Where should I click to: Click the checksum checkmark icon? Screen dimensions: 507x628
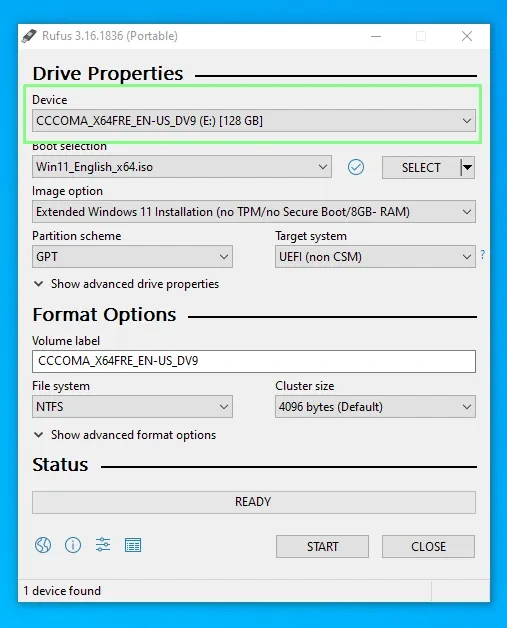(x=356, y=167)
